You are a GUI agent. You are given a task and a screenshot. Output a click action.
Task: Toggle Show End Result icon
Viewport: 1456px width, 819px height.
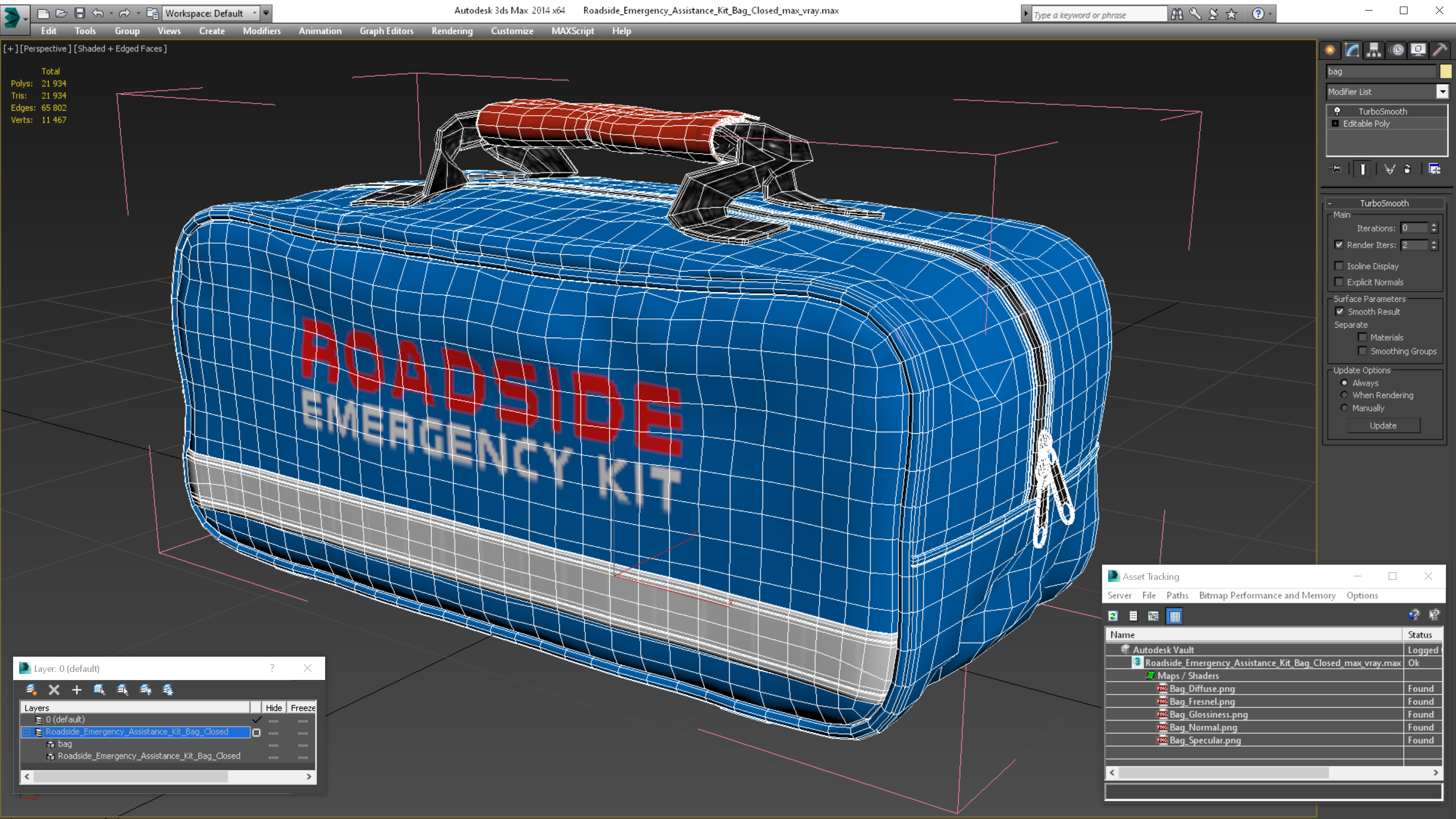click(1363, 169)
